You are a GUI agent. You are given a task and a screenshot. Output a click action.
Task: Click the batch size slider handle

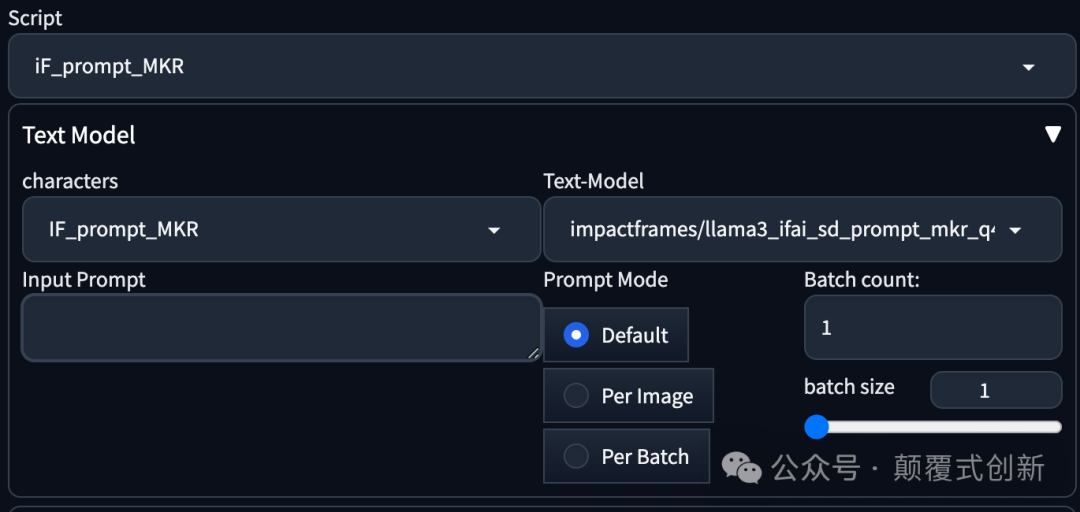[x=817, y=427]
